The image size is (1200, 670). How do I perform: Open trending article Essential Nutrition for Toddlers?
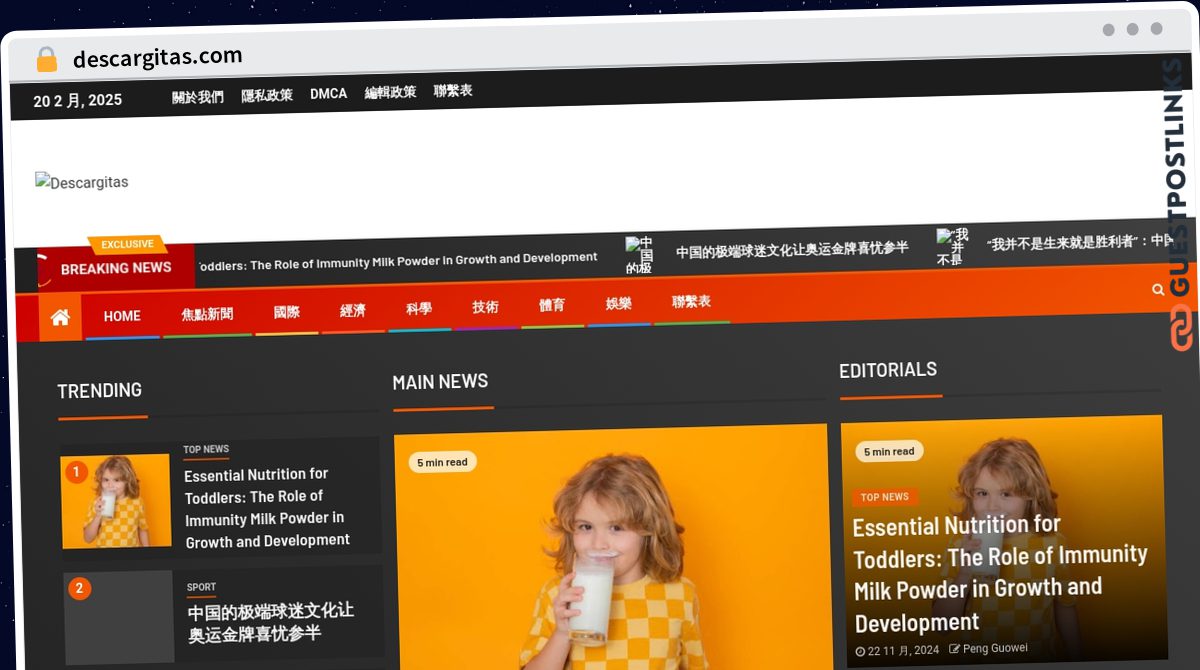267,508
